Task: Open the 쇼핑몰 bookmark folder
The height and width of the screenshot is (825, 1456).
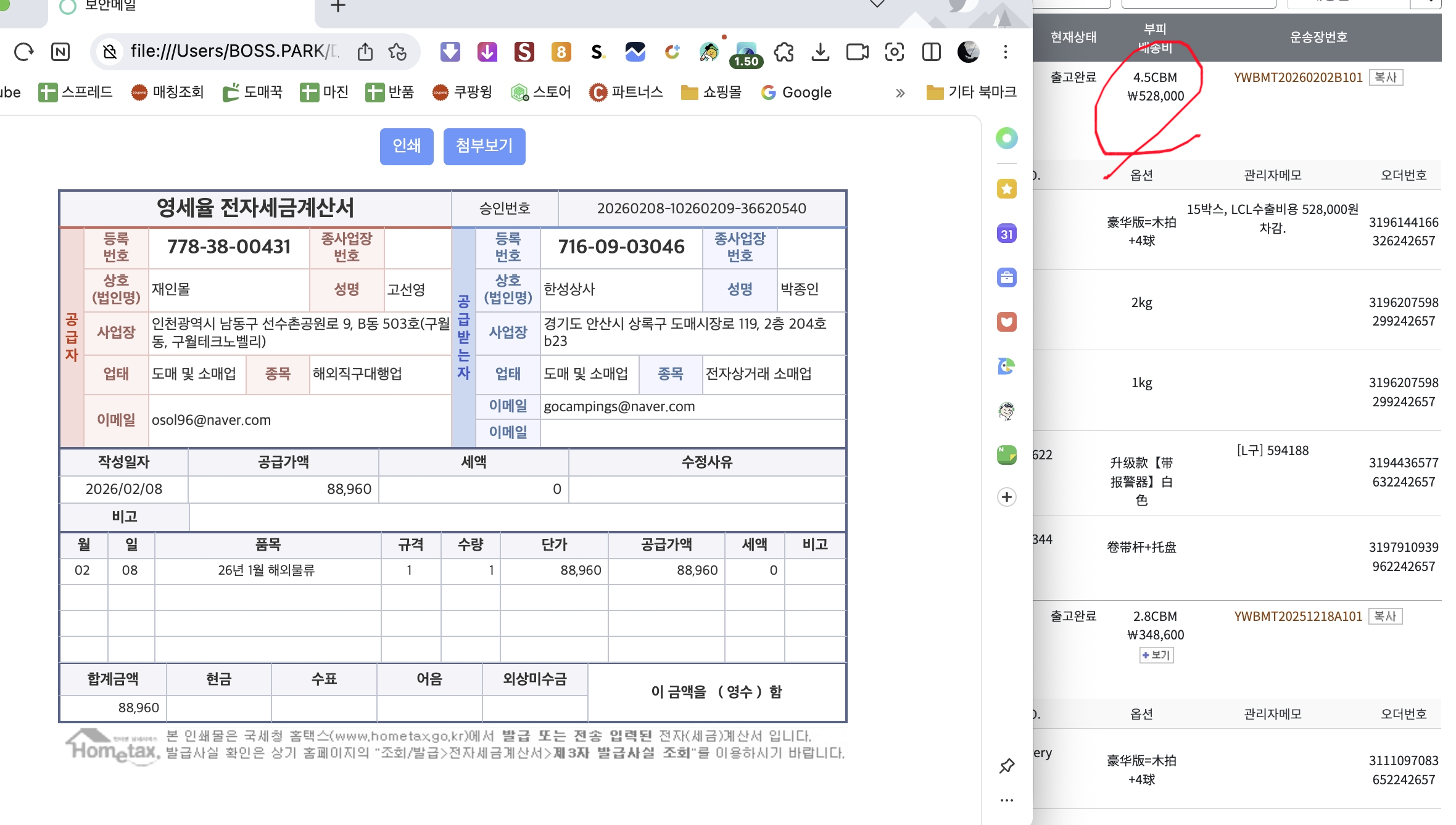Action: pos(711,92)
